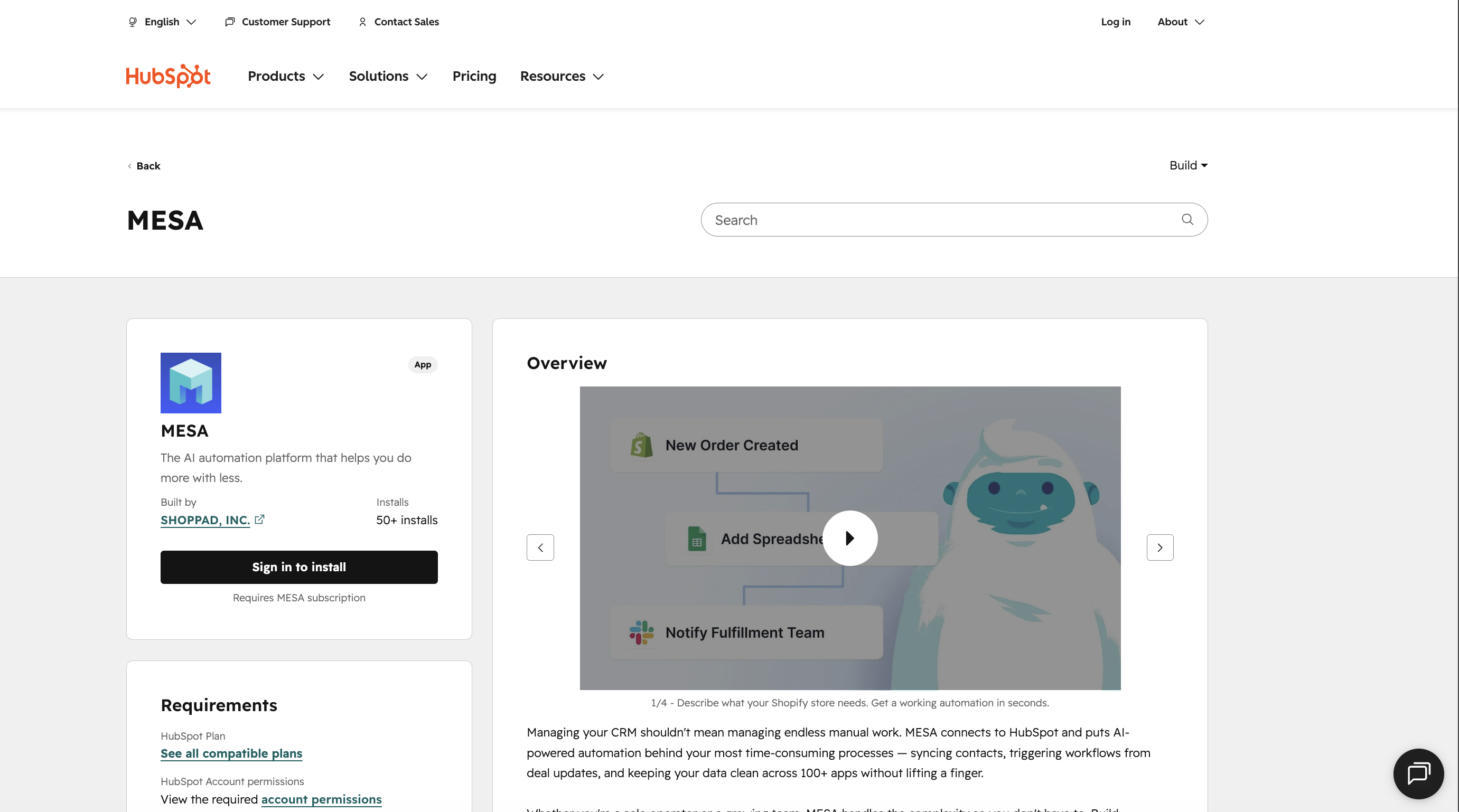Image resolution: width=1459 pixels, height=812 pixels.
Task: Click the Contact Sales person icon
Action: click(x=362, y=22)
